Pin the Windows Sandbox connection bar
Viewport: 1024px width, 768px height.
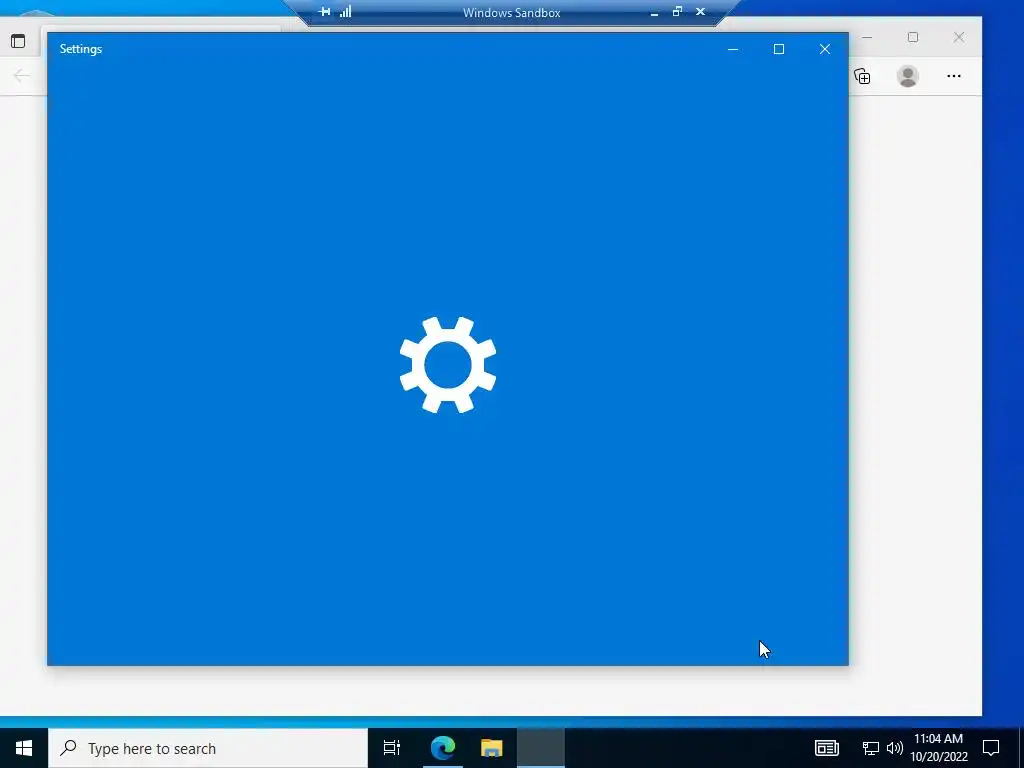pos(325,12)
